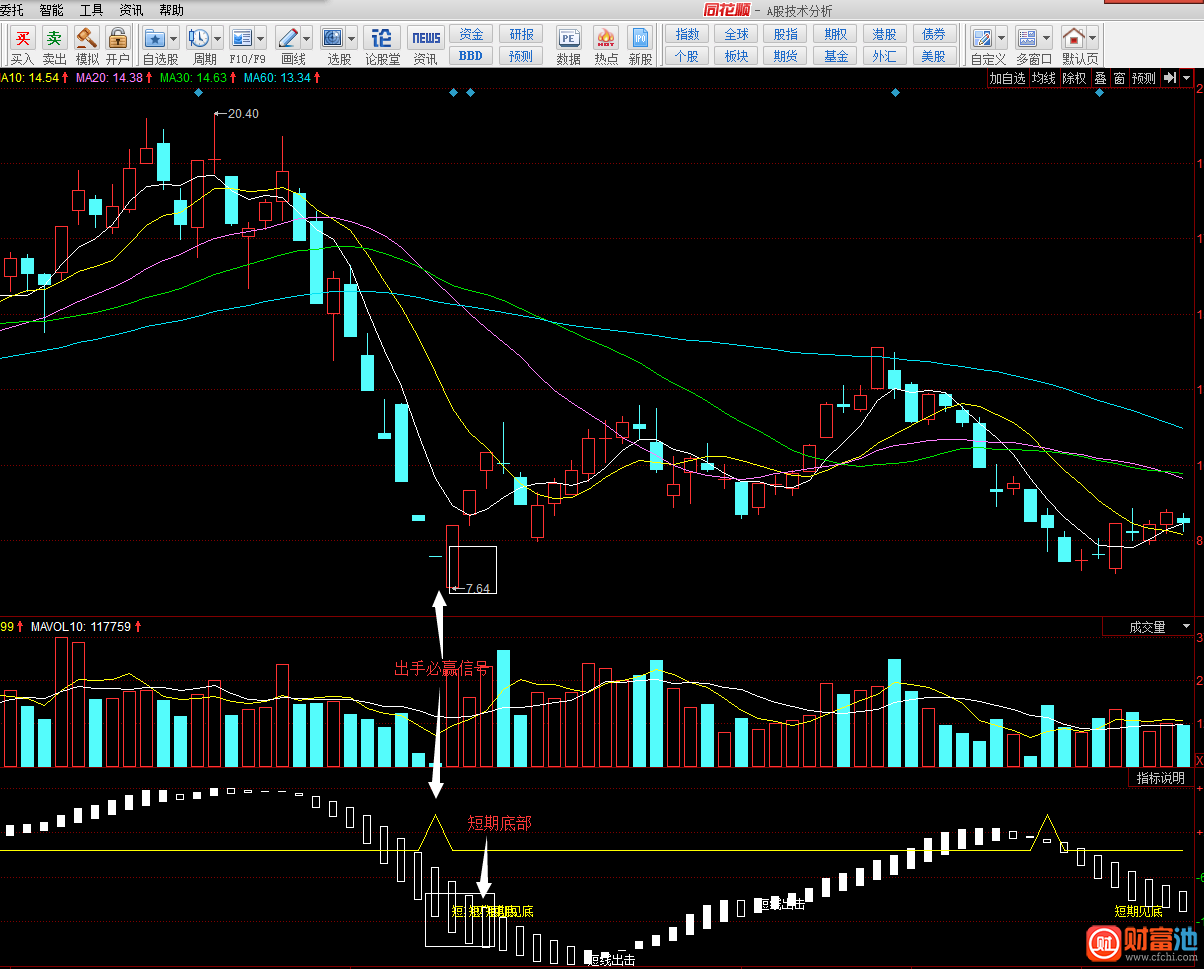
Task: Click the 板块 sector button
Action: click(x=736, y=56)
